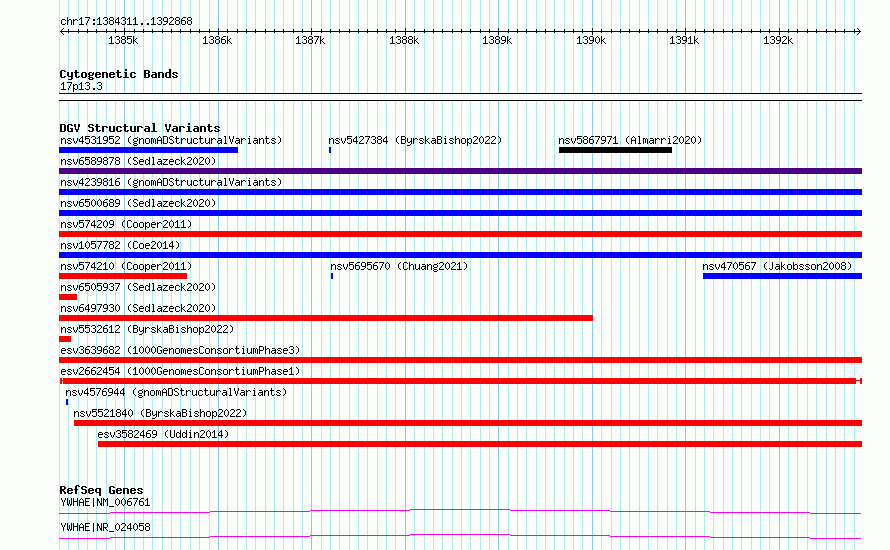Click the DGV Structural Variants track title

click(x=140, y=128)
